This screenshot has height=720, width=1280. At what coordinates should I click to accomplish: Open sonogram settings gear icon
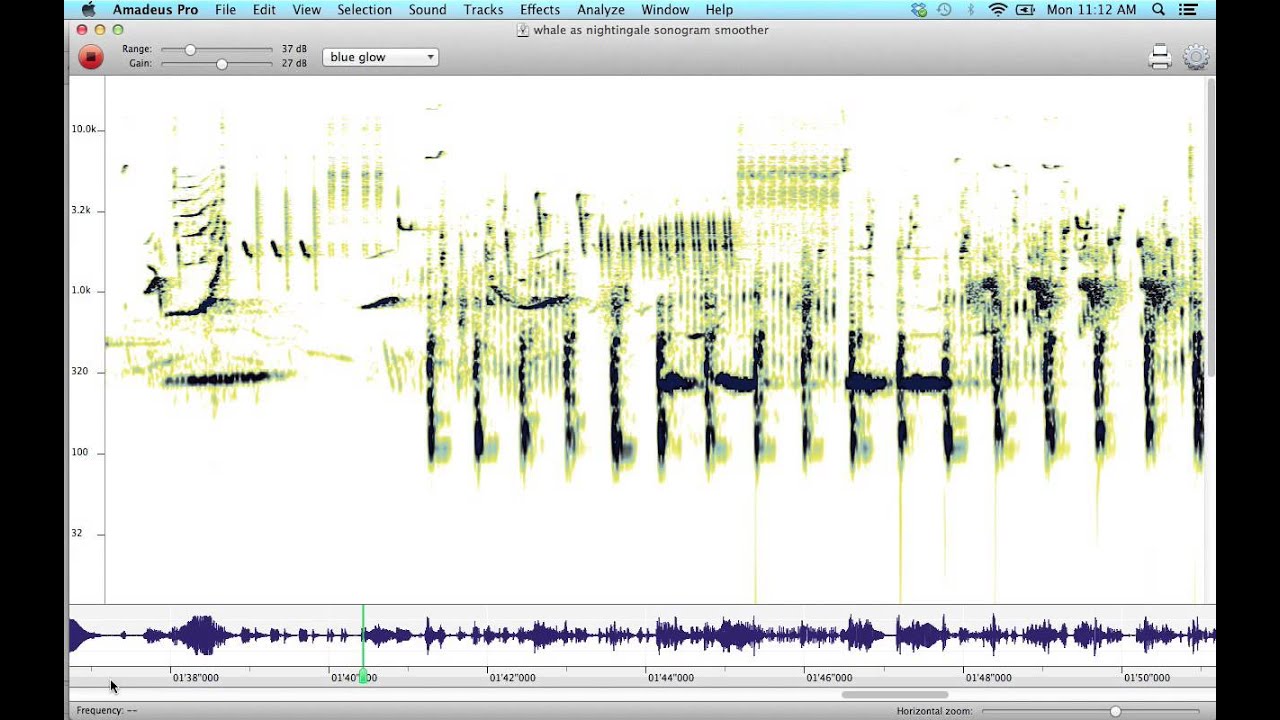click(1195, 57)
